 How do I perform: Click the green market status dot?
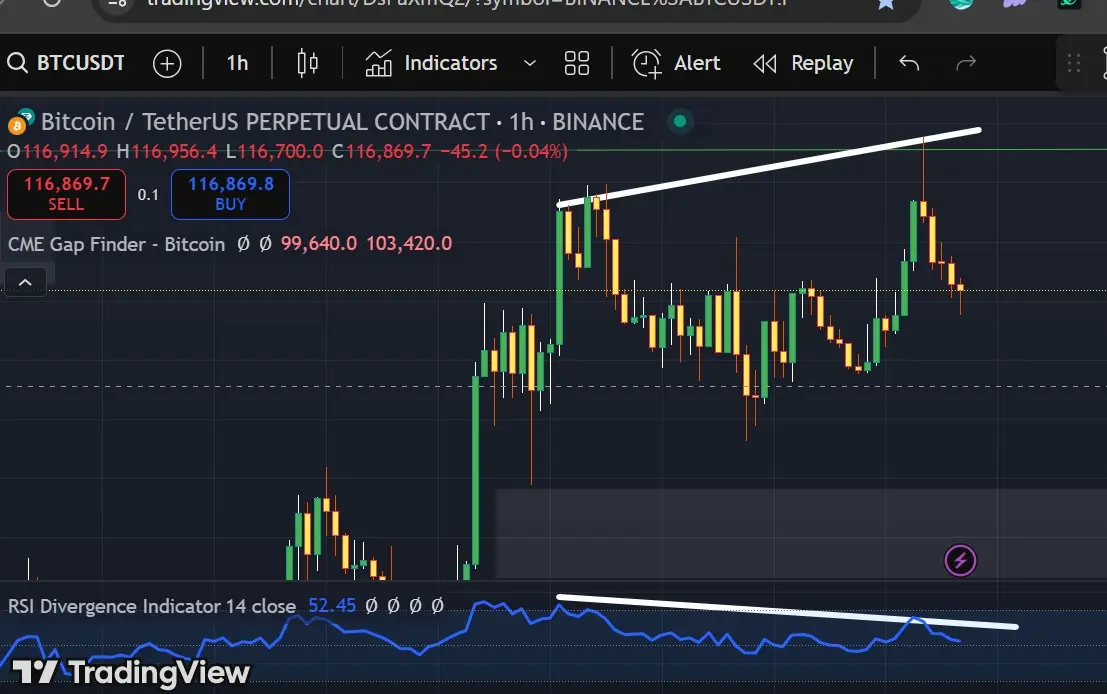pos(680,121)
